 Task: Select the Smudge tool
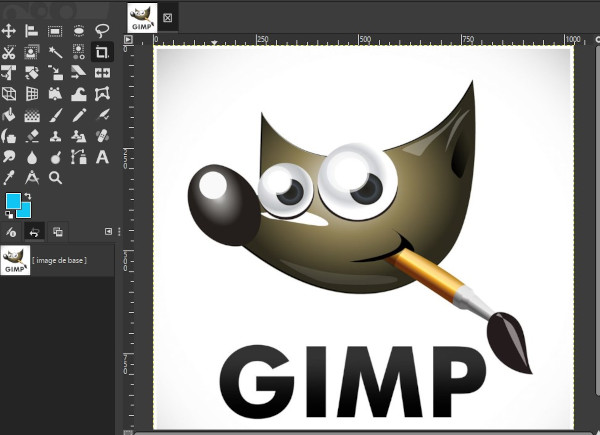[x=8, y=157]
